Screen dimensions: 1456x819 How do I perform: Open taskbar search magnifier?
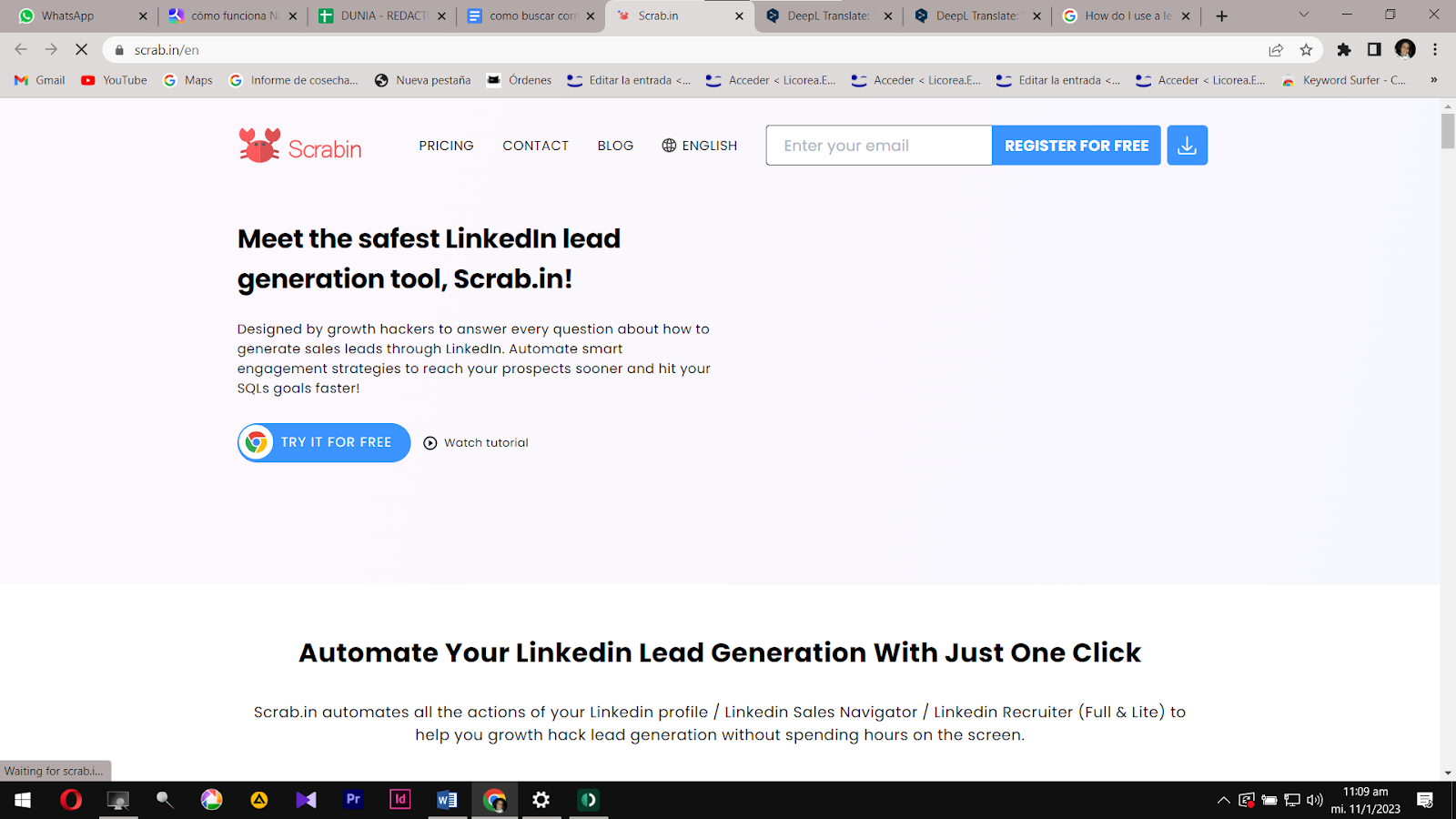[165, 800]
